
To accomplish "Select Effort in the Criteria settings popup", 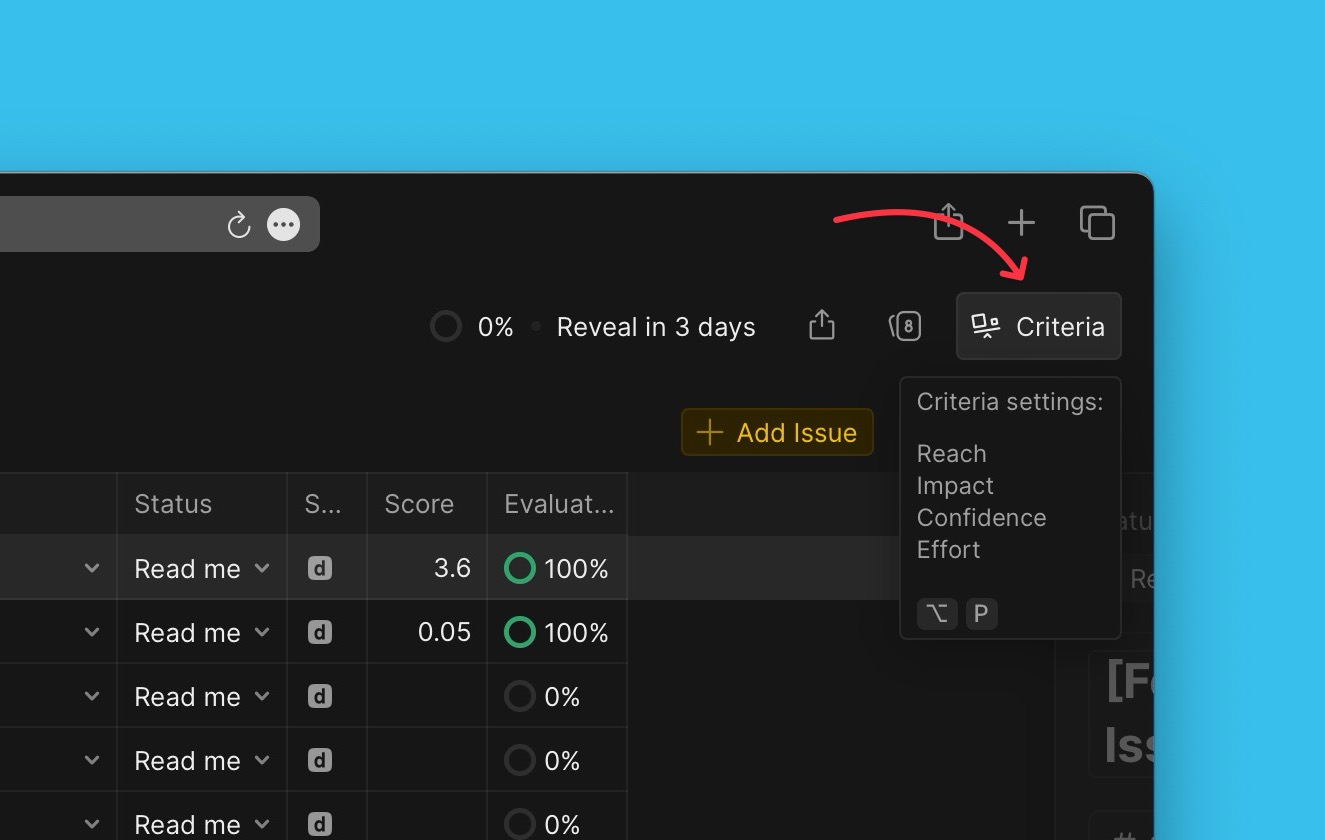I will [x=947, y=549].
